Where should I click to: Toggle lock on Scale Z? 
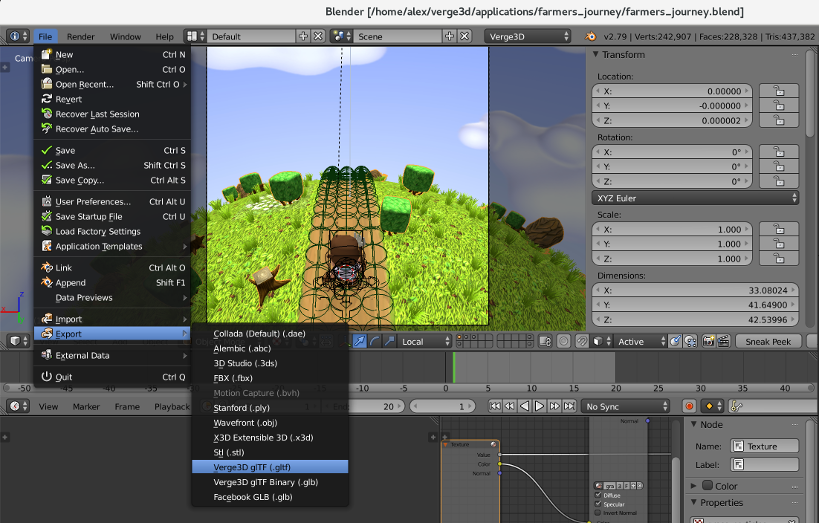click(779, 258)
